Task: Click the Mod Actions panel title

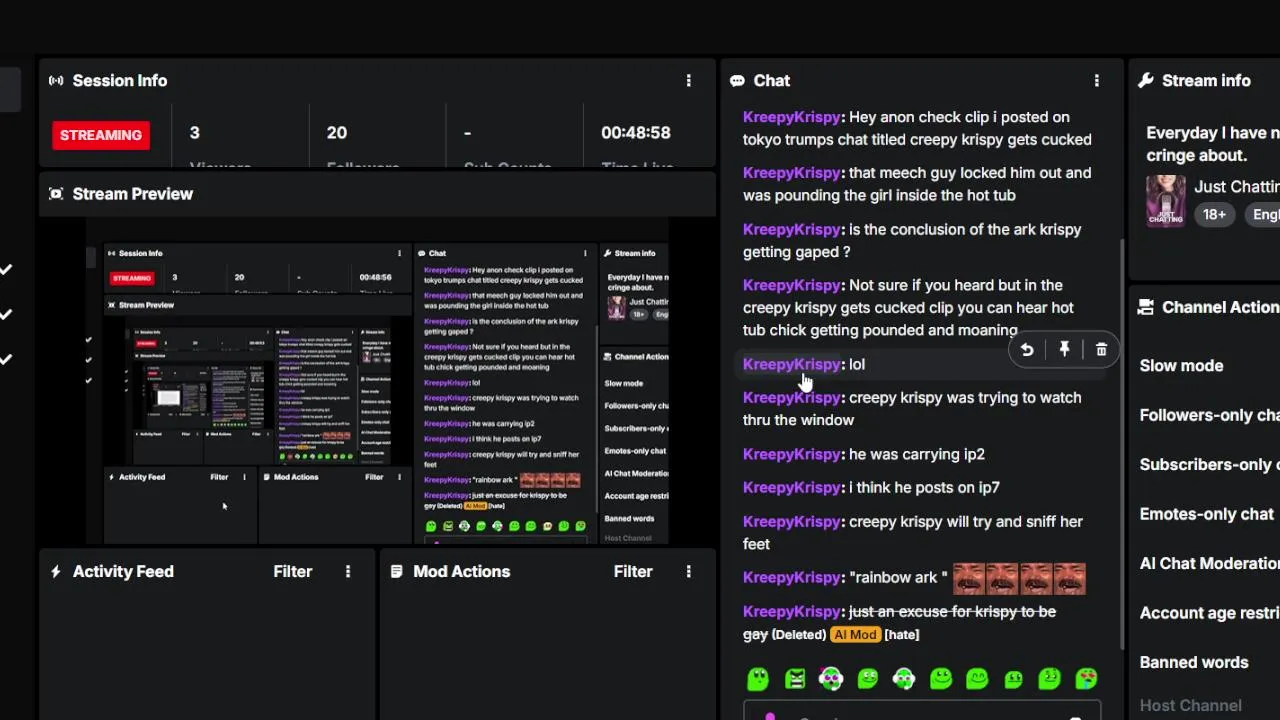Action: coord(462,572)
